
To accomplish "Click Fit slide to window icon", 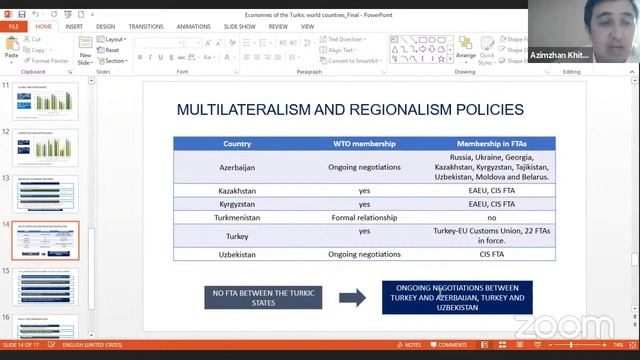I will click(632, 345).
